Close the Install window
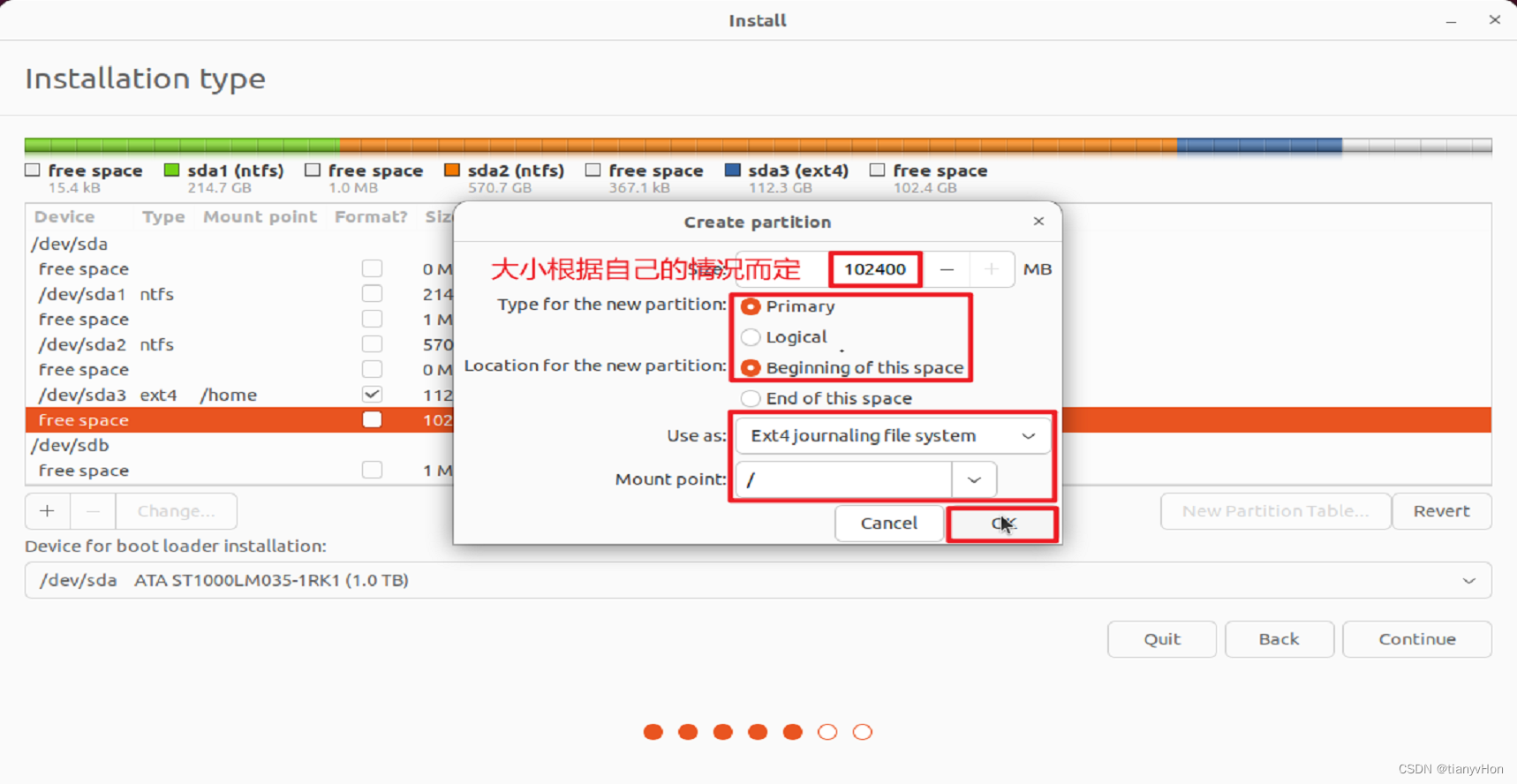This screenshot has height=784, width=1517. 1495,19
